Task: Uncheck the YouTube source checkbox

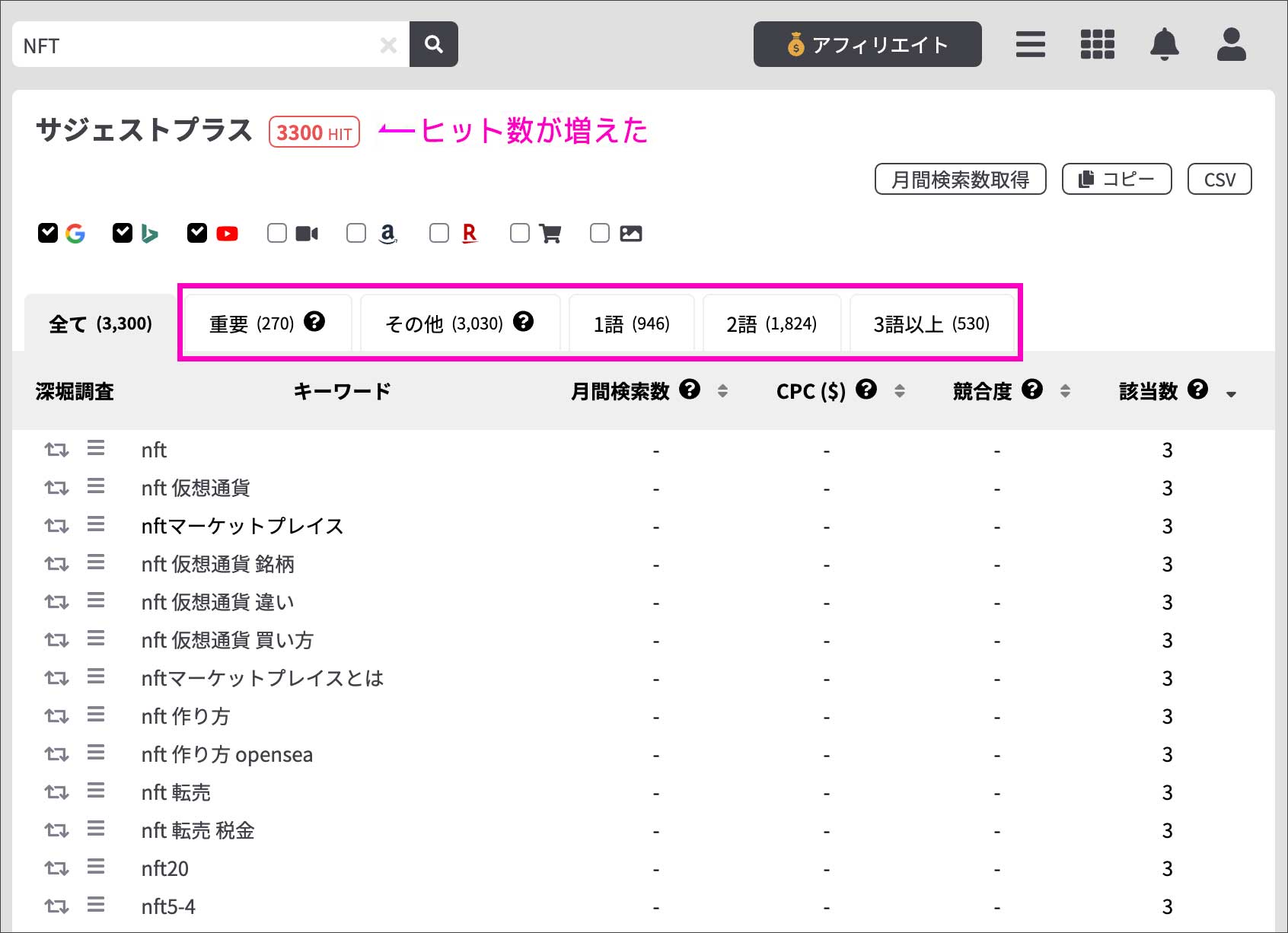Action: click(197, 233)
